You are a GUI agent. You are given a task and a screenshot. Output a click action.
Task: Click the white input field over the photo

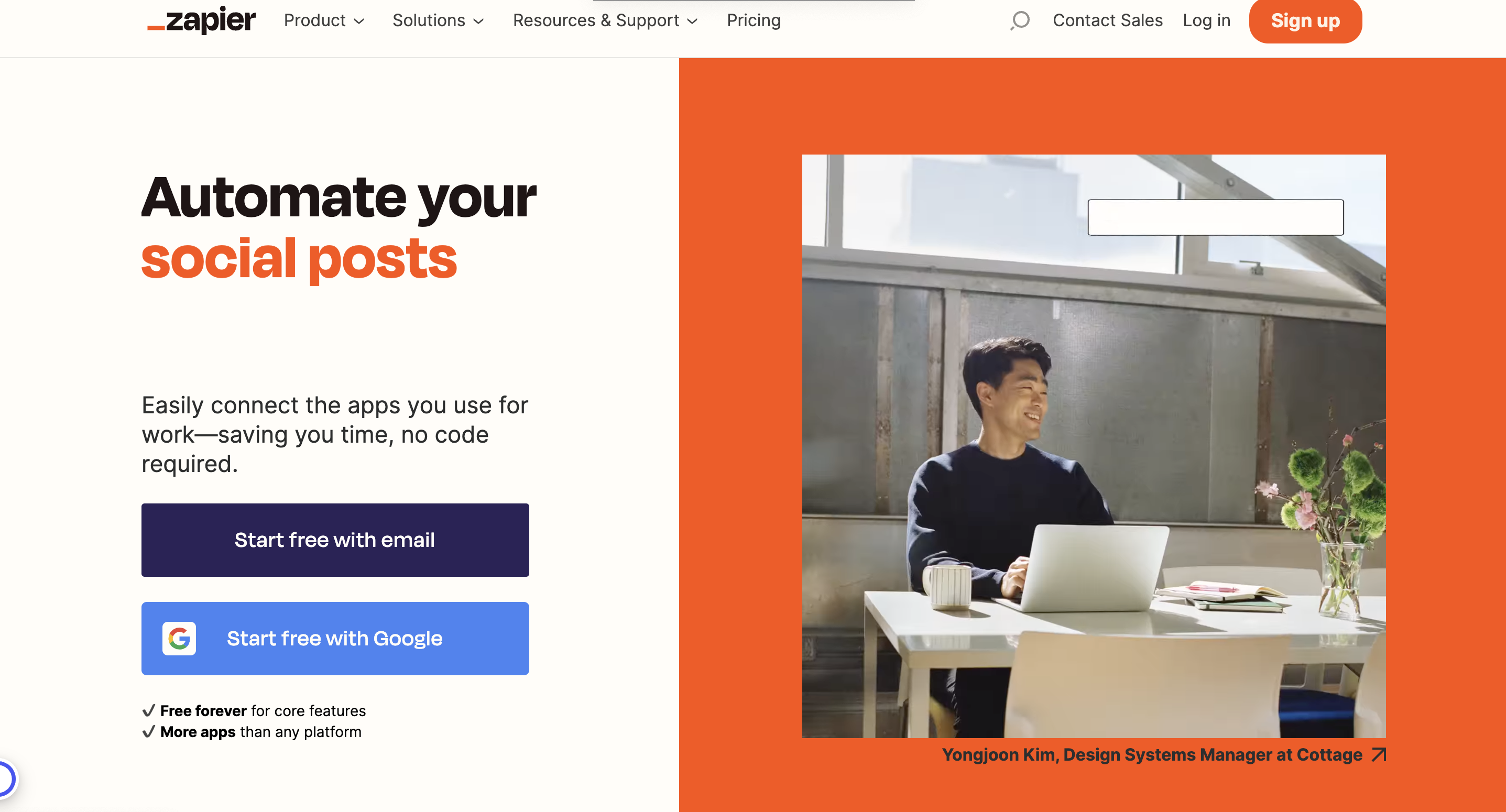[1216, 217]
